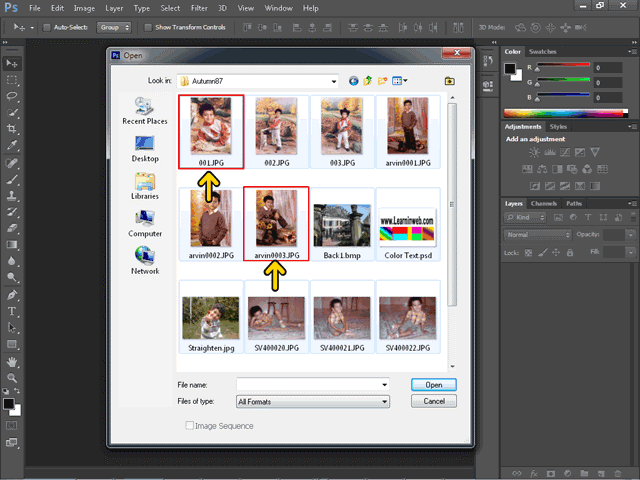Select the Spot Healing Brush tool

tap(11, 163)
